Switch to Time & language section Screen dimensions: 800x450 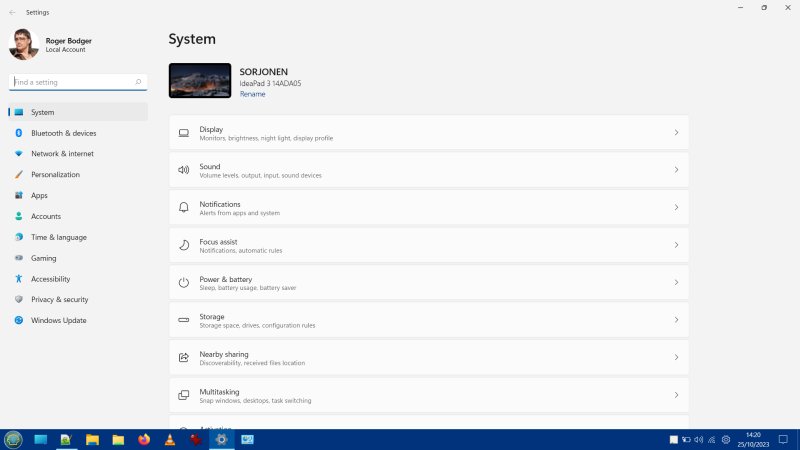point(58,237)
